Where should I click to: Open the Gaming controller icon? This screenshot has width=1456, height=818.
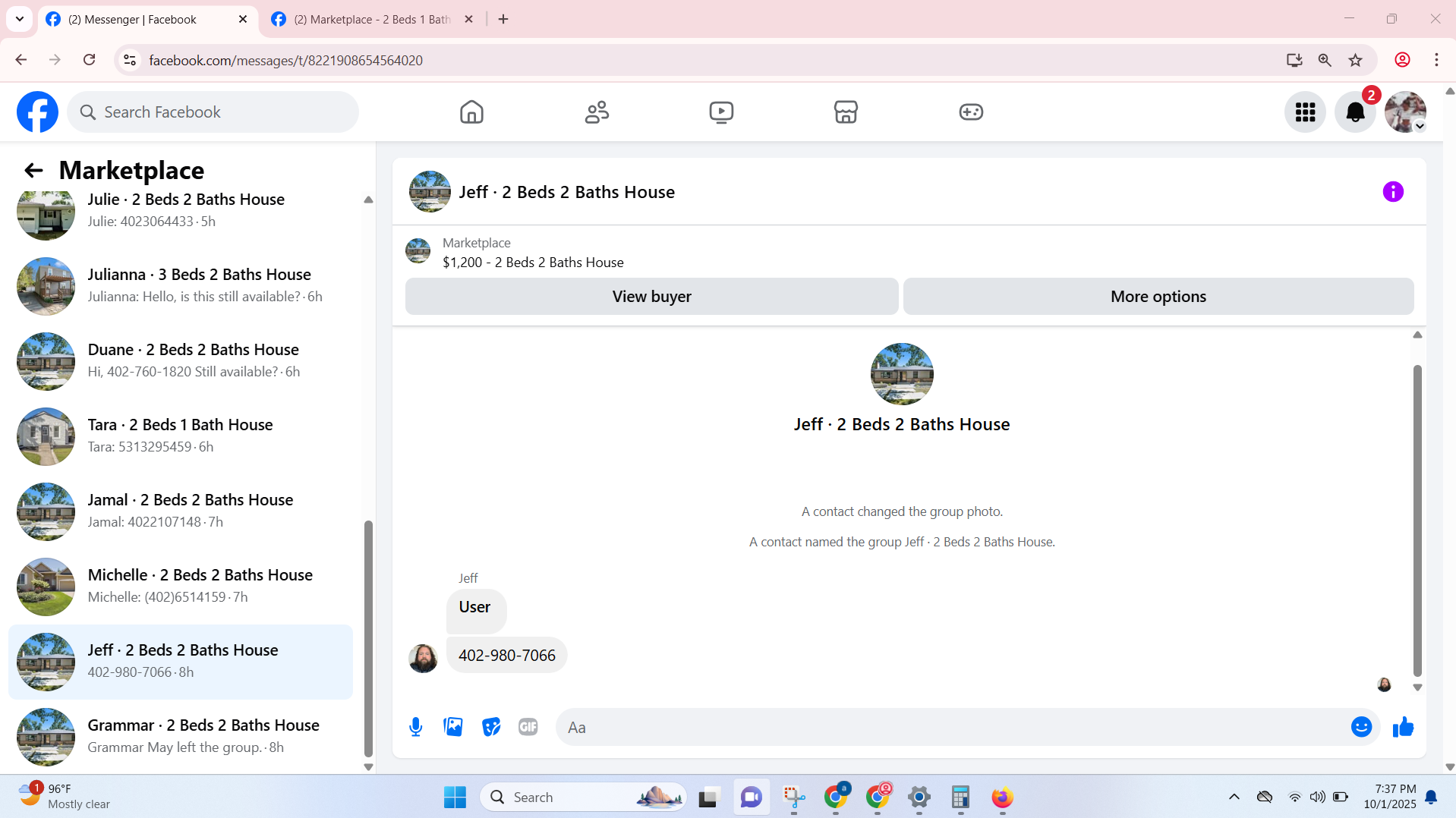(x=971, y=112)
